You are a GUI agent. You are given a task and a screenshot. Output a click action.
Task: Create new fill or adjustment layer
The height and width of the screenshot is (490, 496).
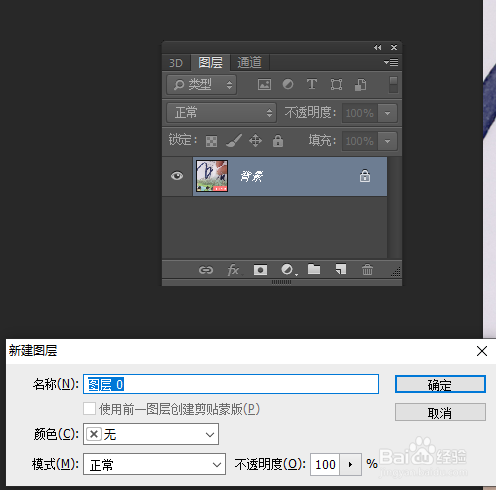[x=288, y=269]
